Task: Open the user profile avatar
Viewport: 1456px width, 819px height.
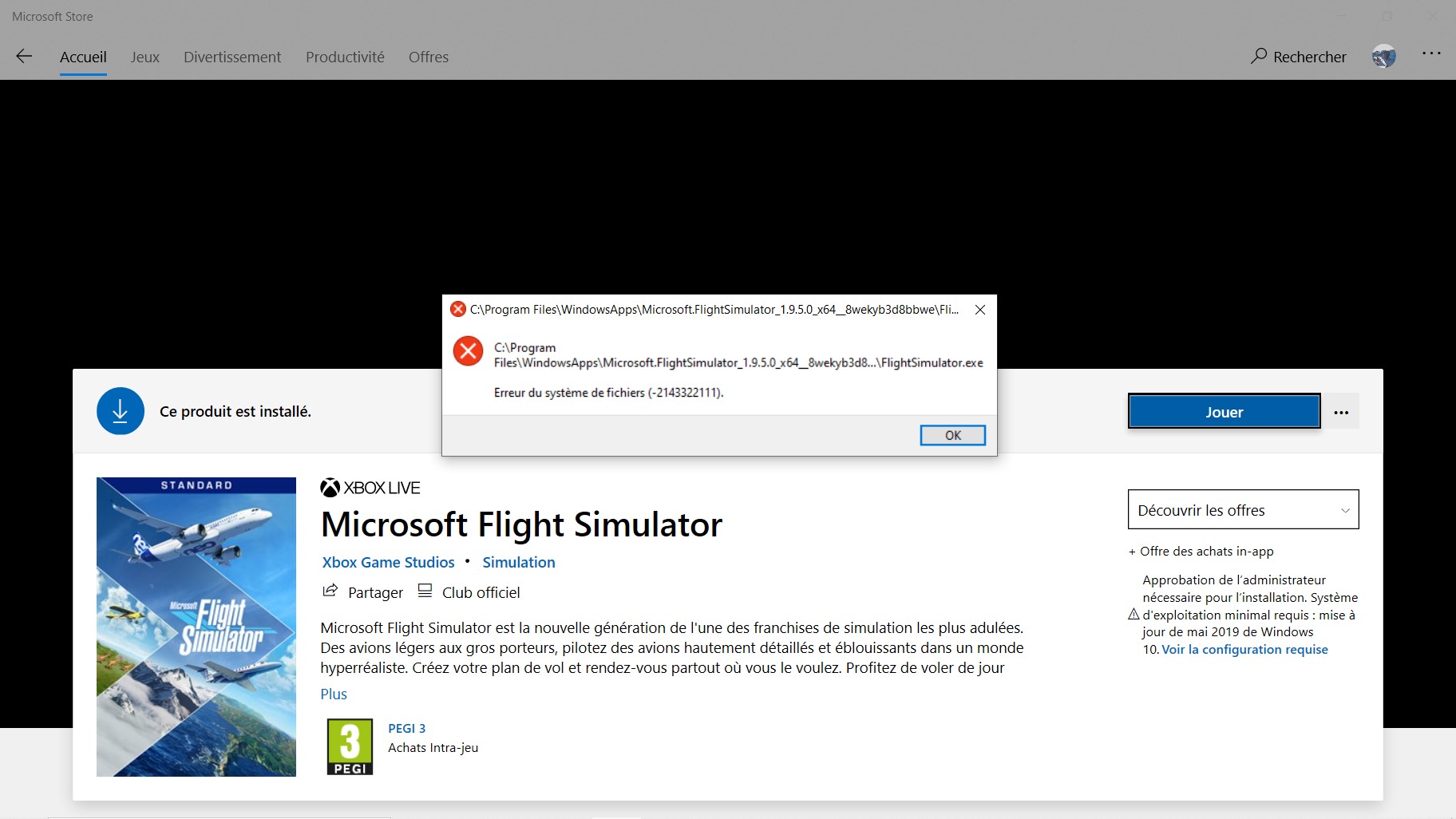Action: coord(1384,56)
